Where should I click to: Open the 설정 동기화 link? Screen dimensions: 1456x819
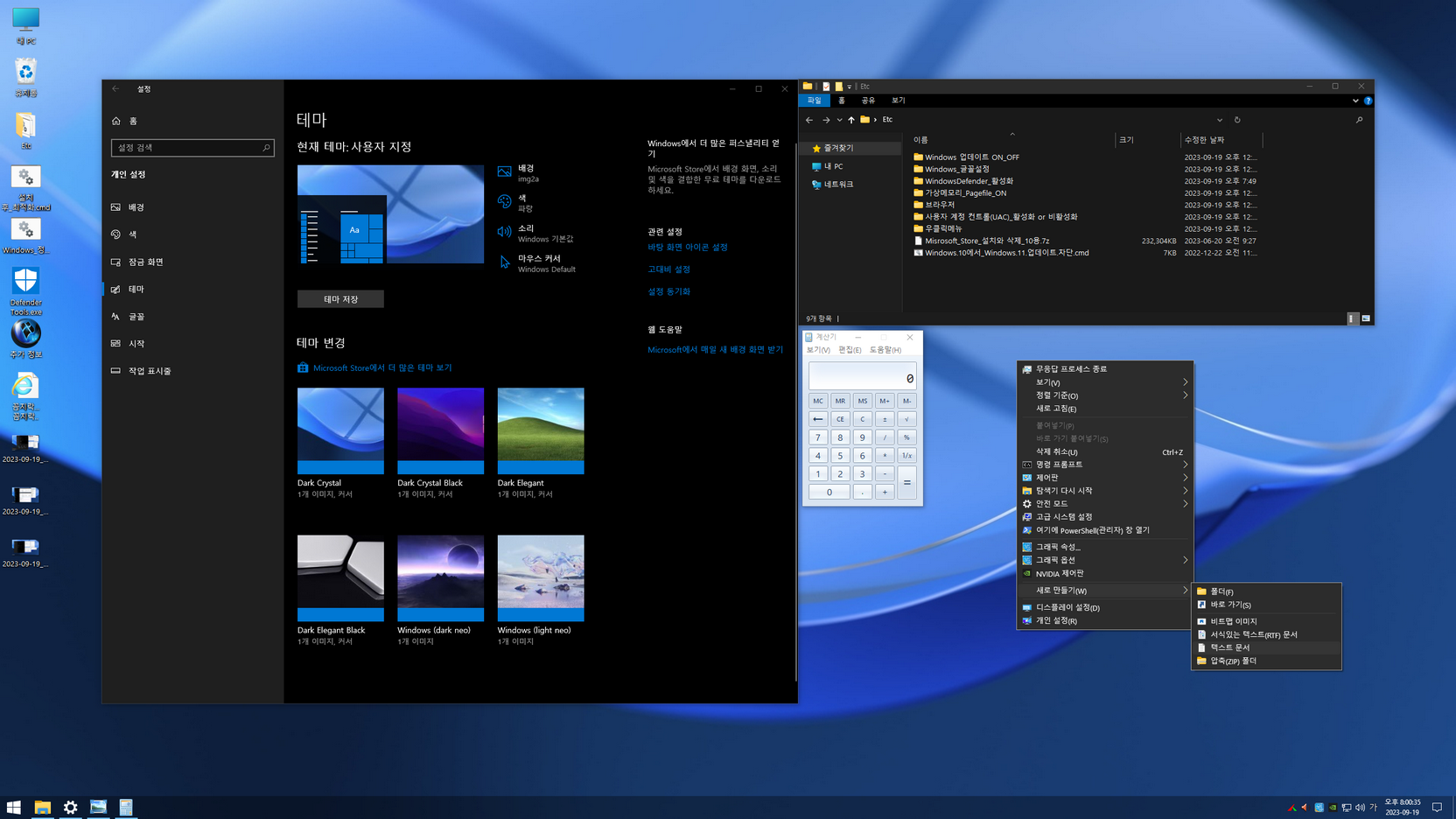pyautogui.click(x=668, y=291)
